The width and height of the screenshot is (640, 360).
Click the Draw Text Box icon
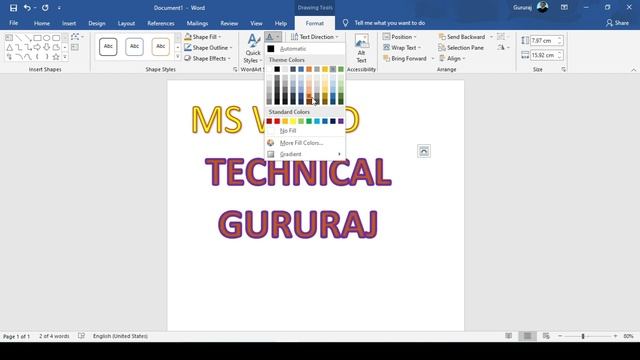coord(75,47)
